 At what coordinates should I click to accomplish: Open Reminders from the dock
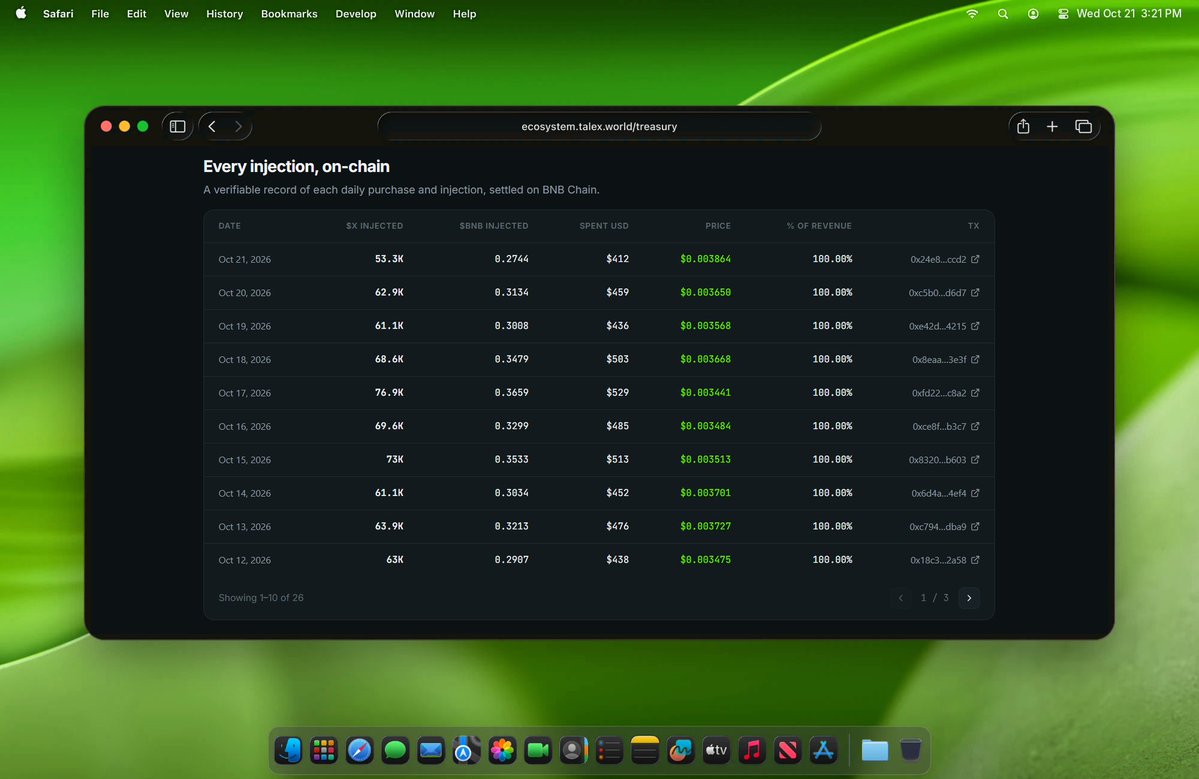(609, 750)
